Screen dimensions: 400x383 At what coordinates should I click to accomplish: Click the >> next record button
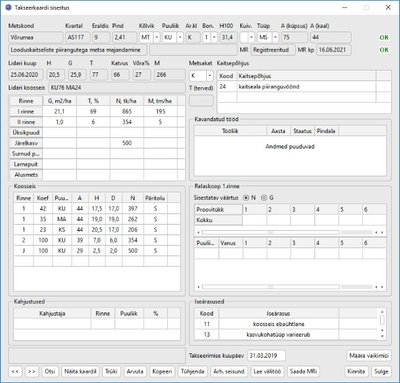[x=31, y=371]
